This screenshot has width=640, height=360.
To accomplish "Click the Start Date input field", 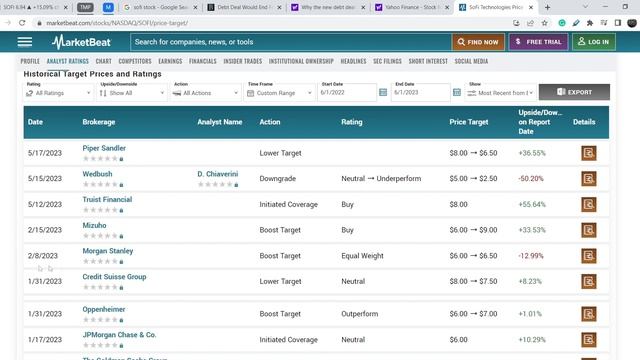I will 347,93.
